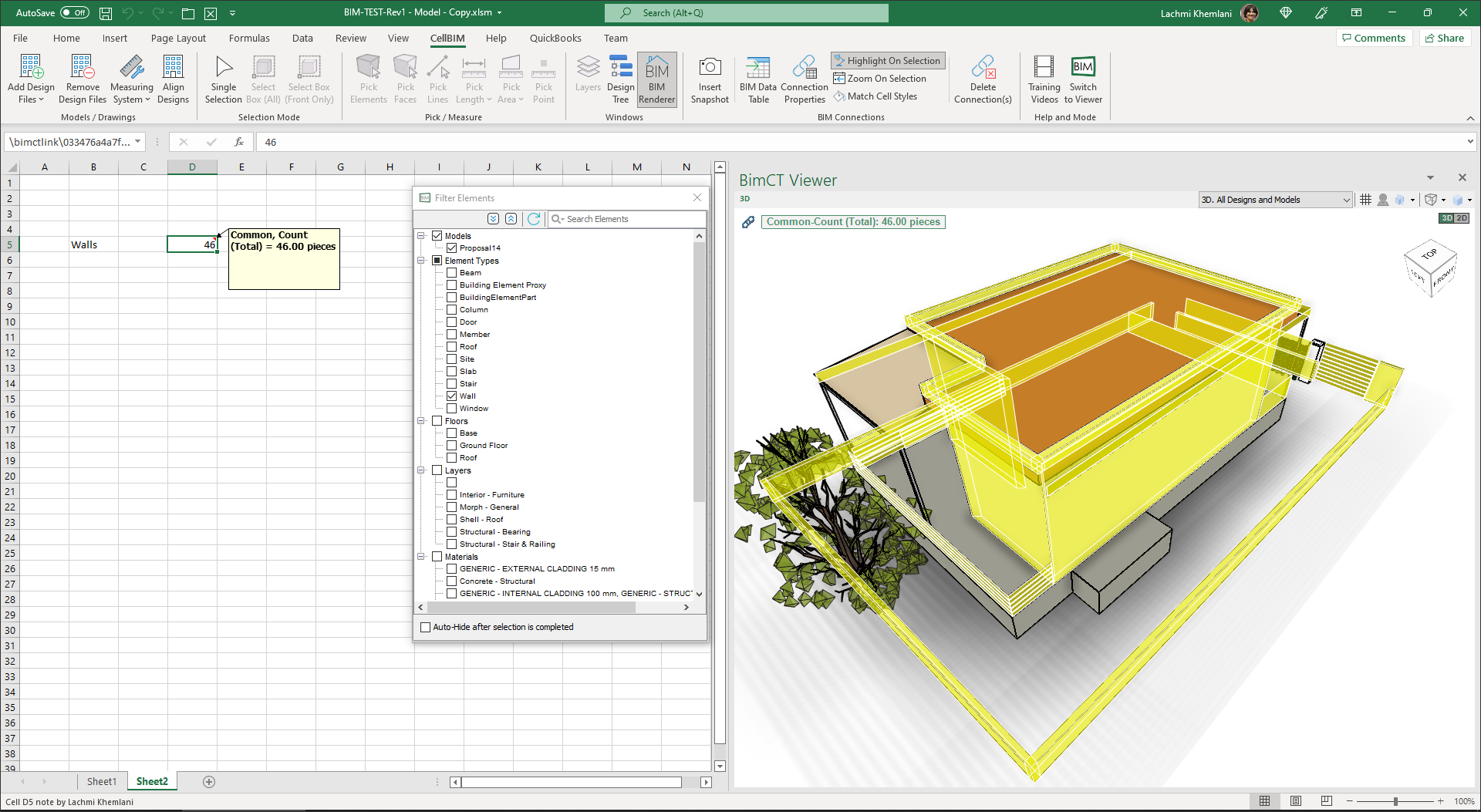Screen dimensions: 1481x812
Task: Open the Name Box dropdown
Action: click(x=138, y=142)
